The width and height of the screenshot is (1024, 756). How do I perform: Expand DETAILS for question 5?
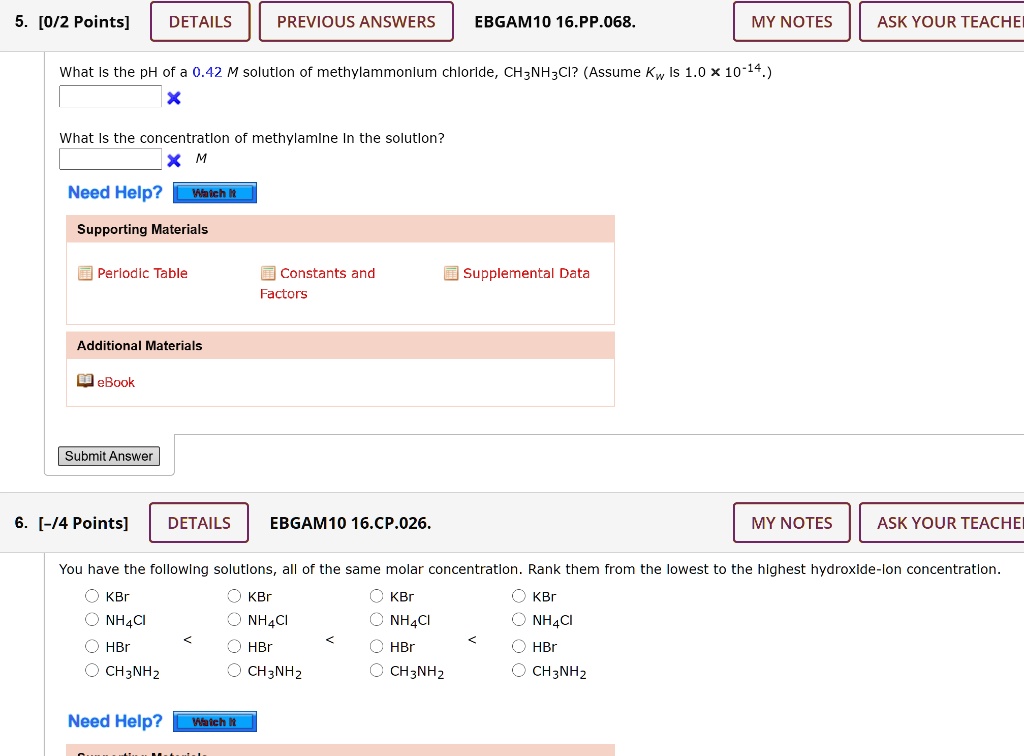(x=200, y=22)
